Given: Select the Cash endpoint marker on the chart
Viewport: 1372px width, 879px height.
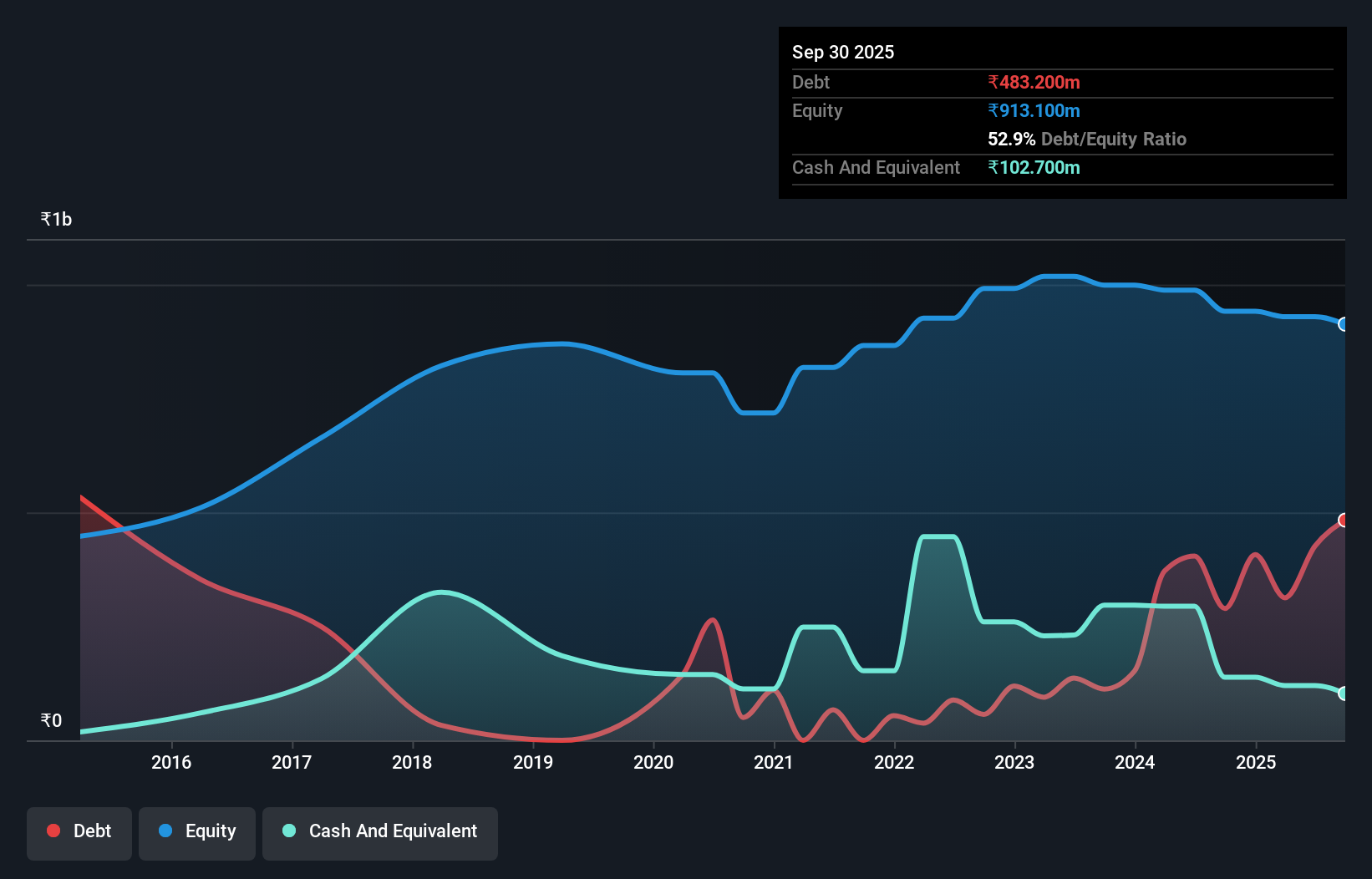Looking at the screenshot, I should tap(1343, 694).
